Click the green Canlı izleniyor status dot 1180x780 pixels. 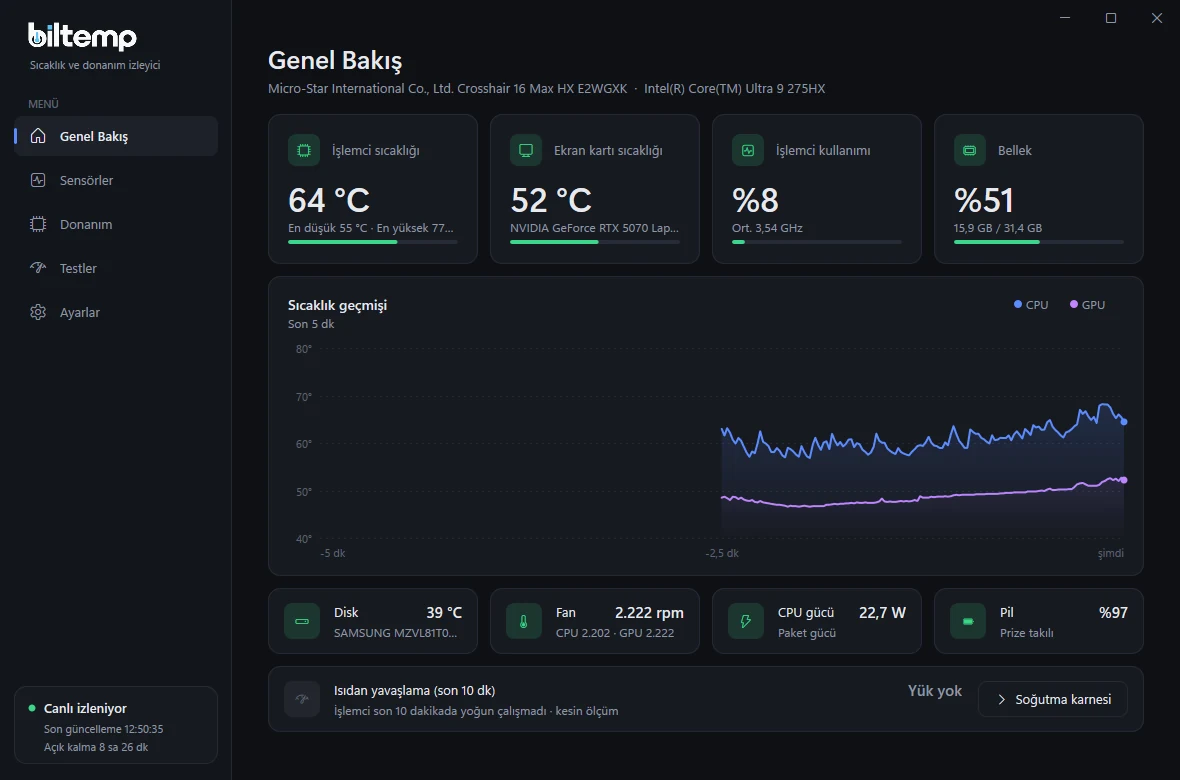[x=32, y=708]
